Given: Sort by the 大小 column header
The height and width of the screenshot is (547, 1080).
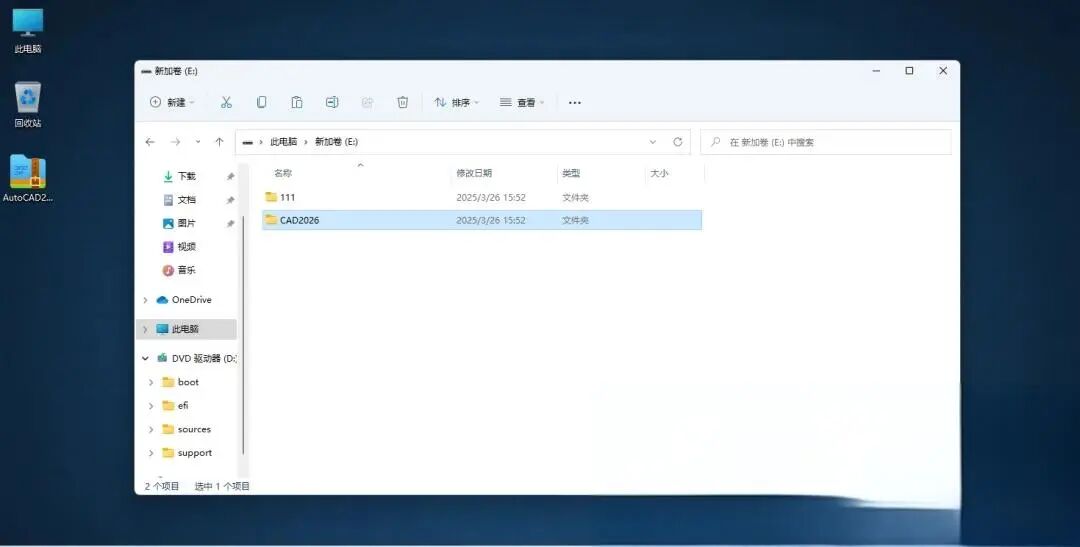Looking at the screenshot, I should [x=659, y=174].
